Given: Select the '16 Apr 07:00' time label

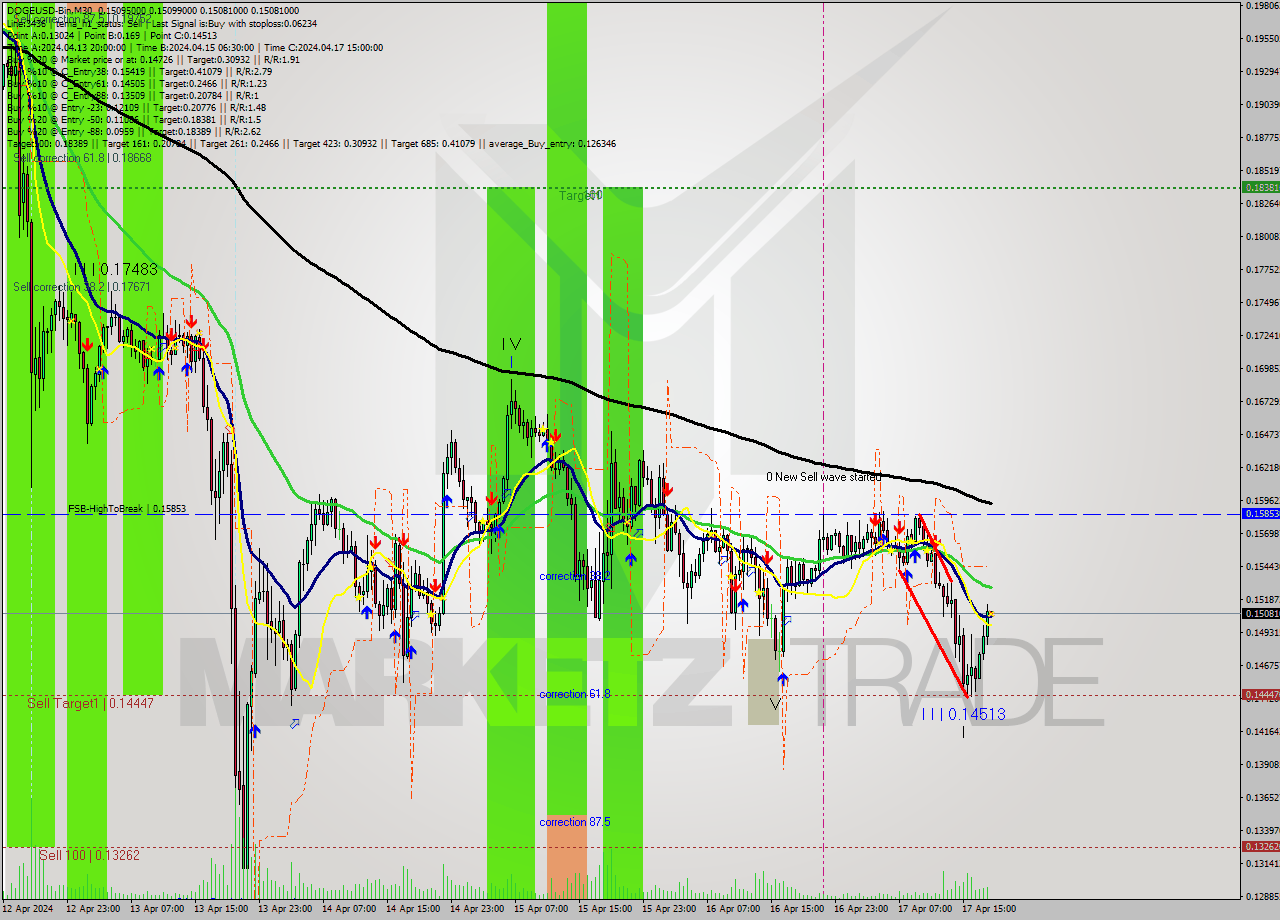Looking at the screenshot, I should tap(733, 909).
